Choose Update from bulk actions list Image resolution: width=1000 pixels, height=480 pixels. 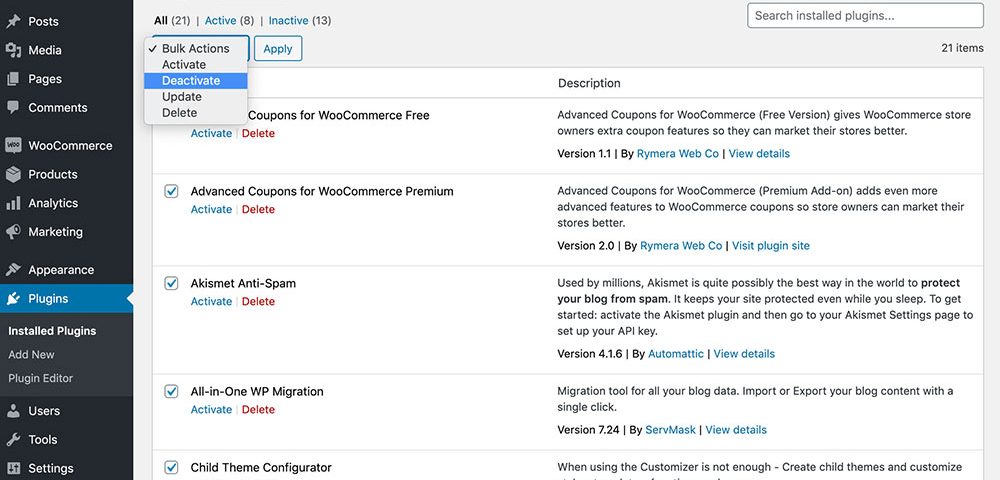click(x=196, y=96)
